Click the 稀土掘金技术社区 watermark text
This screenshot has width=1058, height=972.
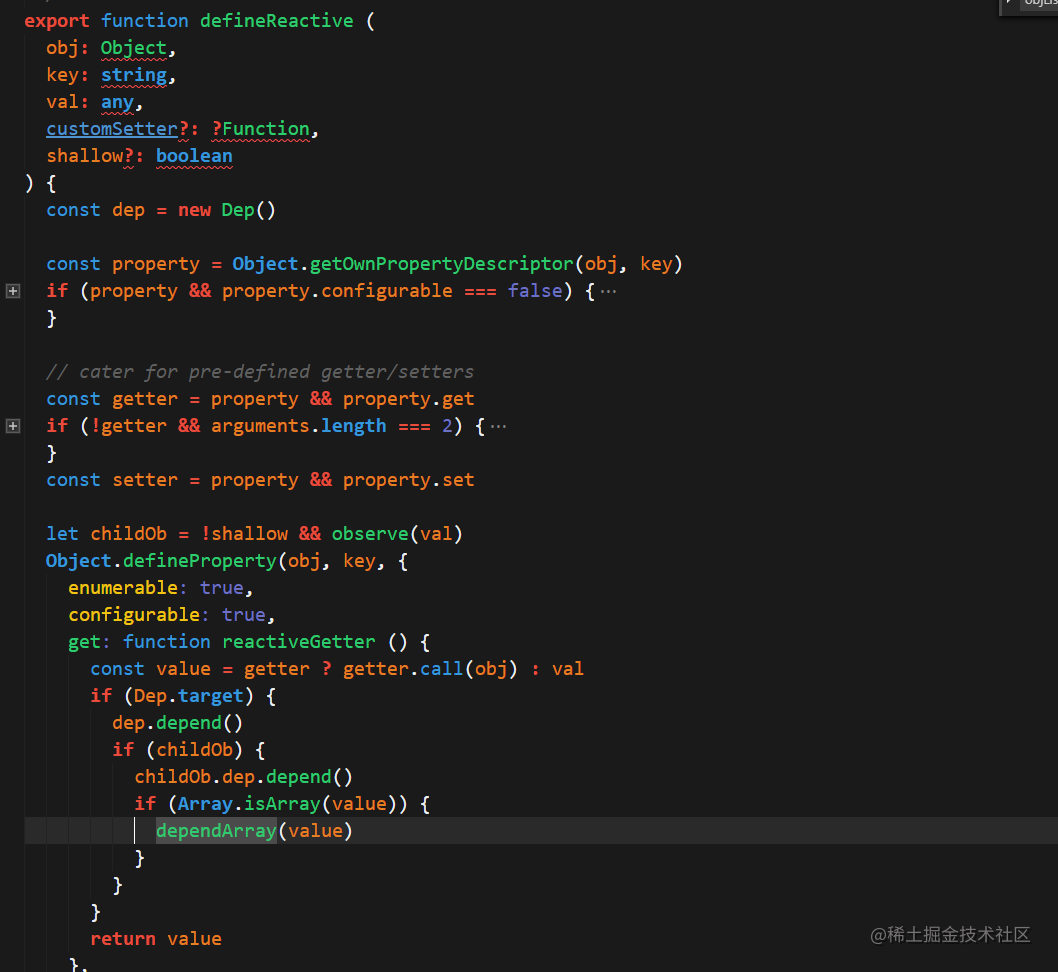click(x=950, y=935)
